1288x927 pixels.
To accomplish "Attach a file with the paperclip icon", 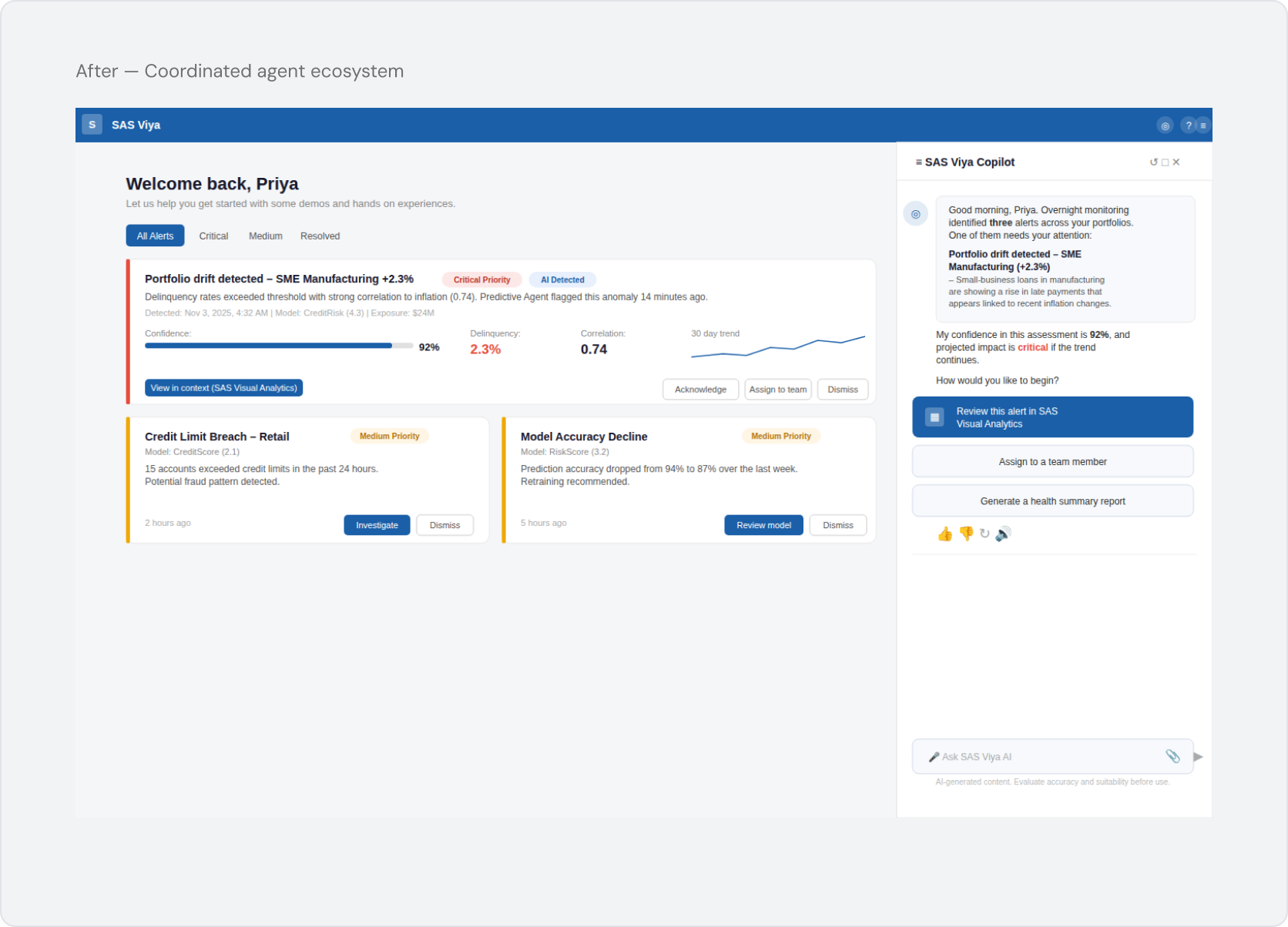I will point(1172,756).
